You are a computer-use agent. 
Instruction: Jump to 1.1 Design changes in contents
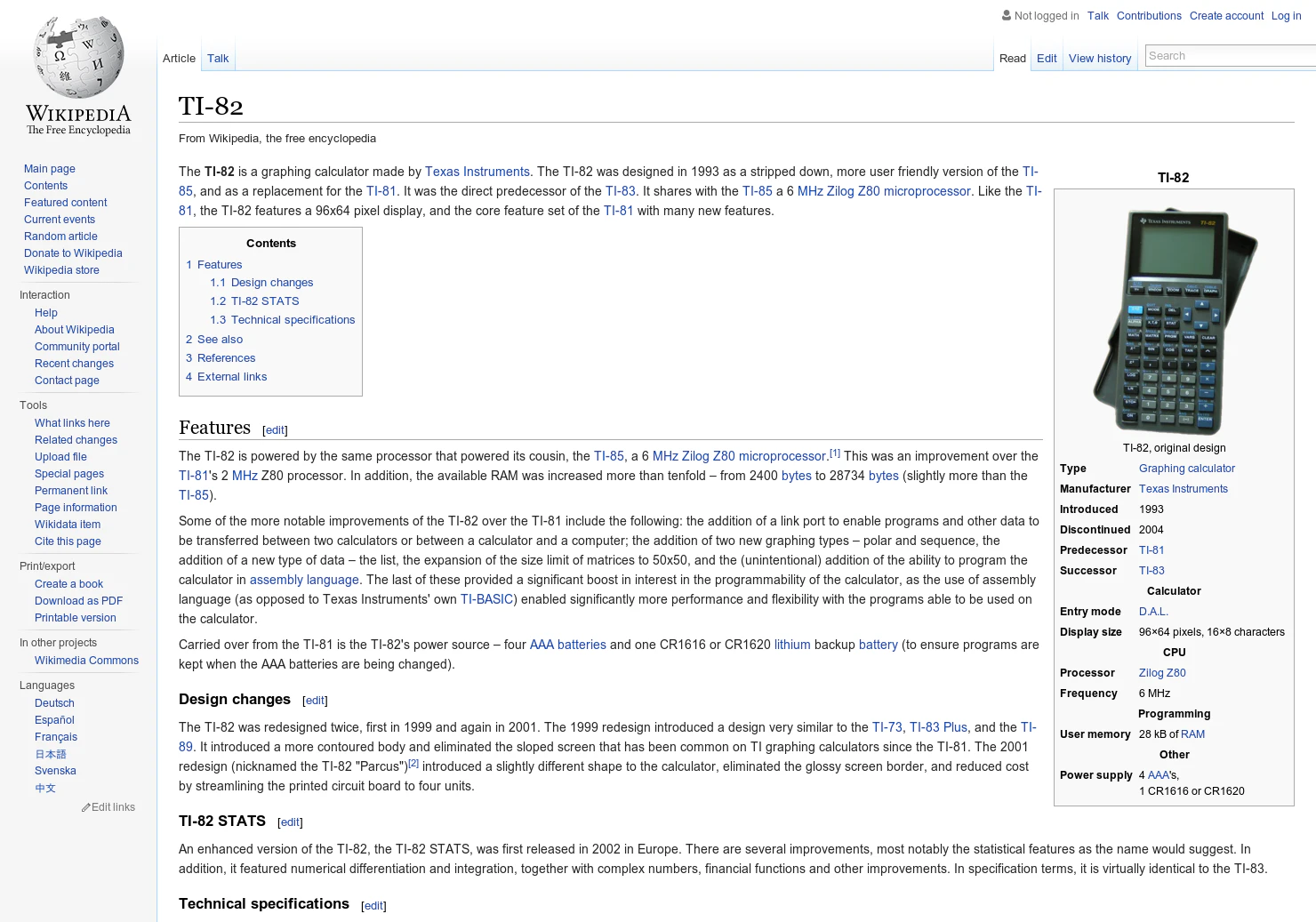[261, 283]
